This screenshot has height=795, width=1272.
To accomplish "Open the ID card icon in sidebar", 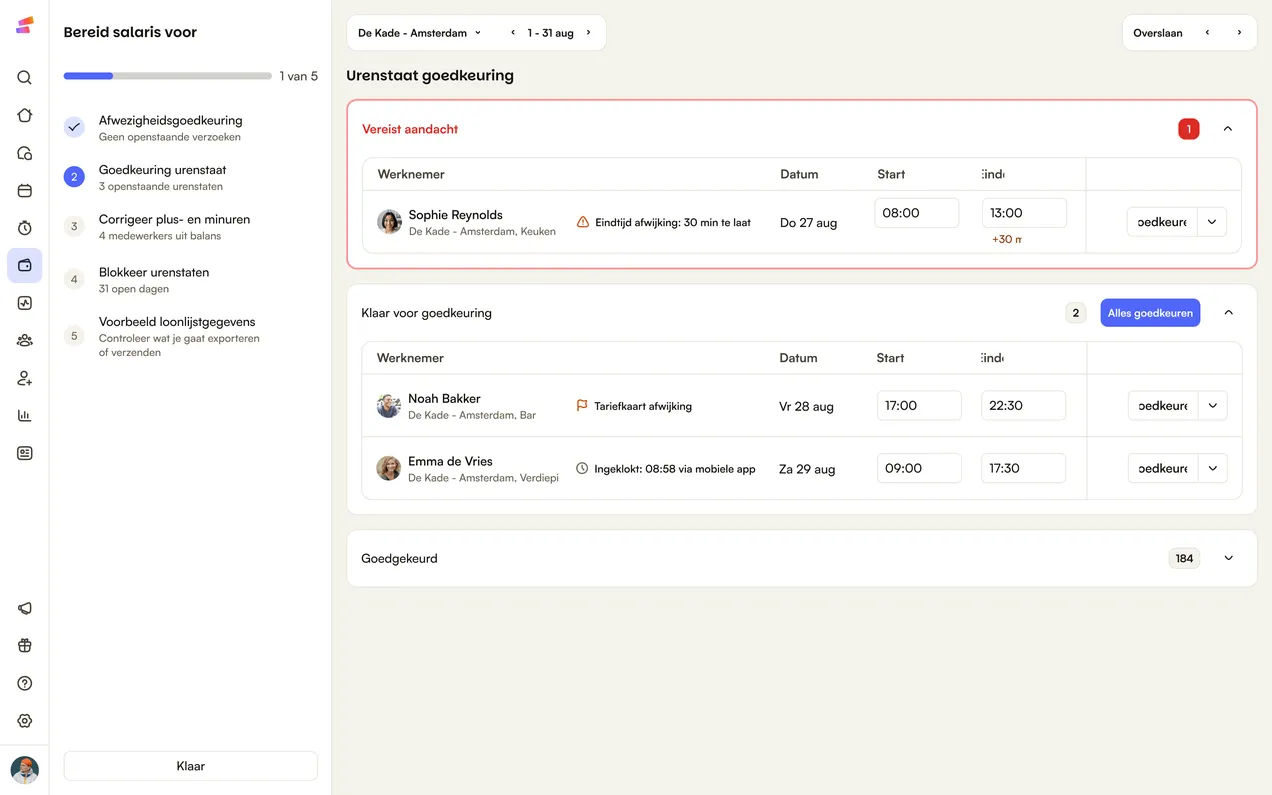I will pos(25,453).
